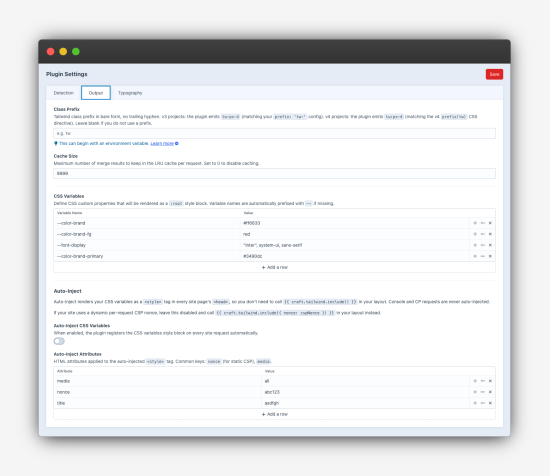Image resolution: width=550 pixels, height=476 pixels.
Task: Click the lightbulb tip icon under Class Prefix
Action: pyautogui.click(x=55, y=143)
